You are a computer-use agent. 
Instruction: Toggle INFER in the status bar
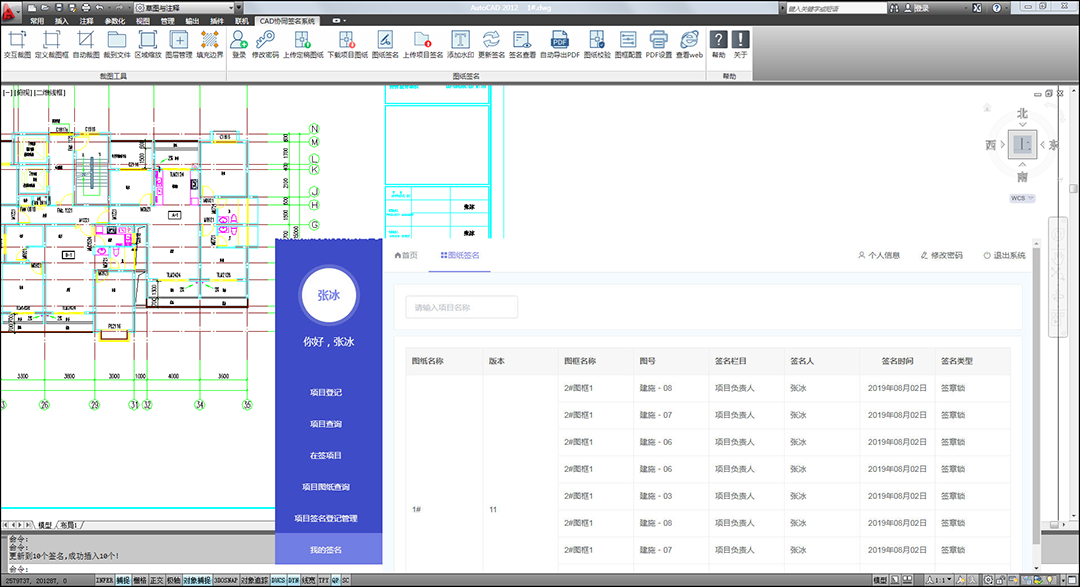click(105, 581)
